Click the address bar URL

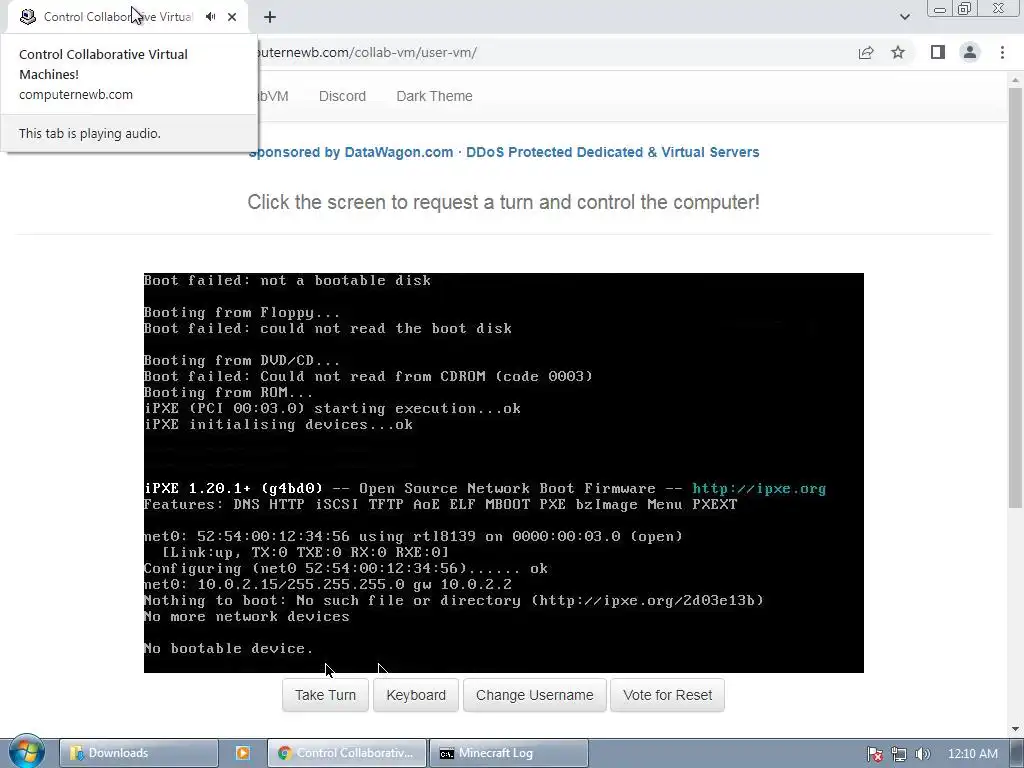[366, 52]
